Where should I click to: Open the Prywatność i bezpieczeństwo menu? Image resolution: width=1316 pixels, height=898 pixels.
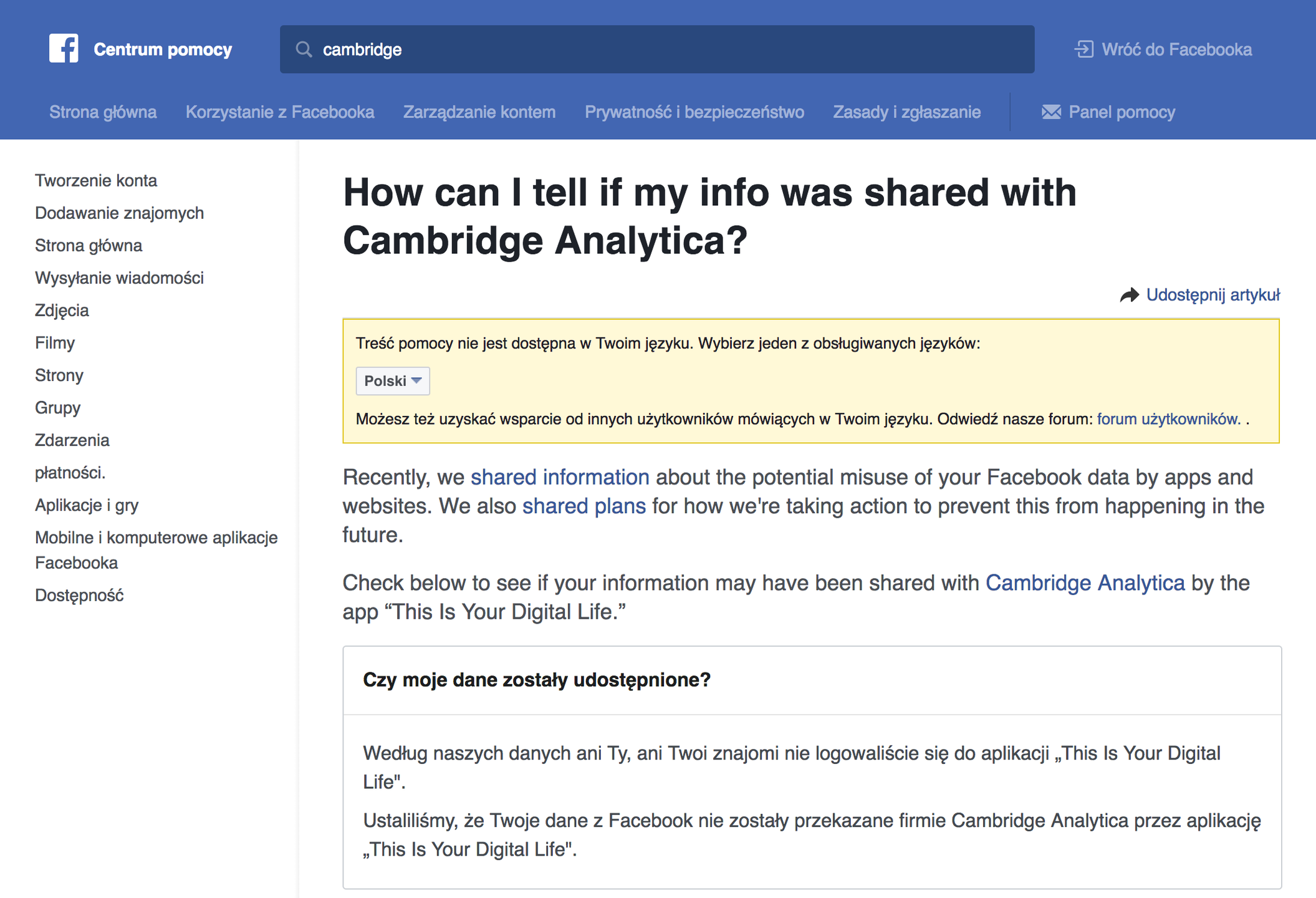coord(694,112)
